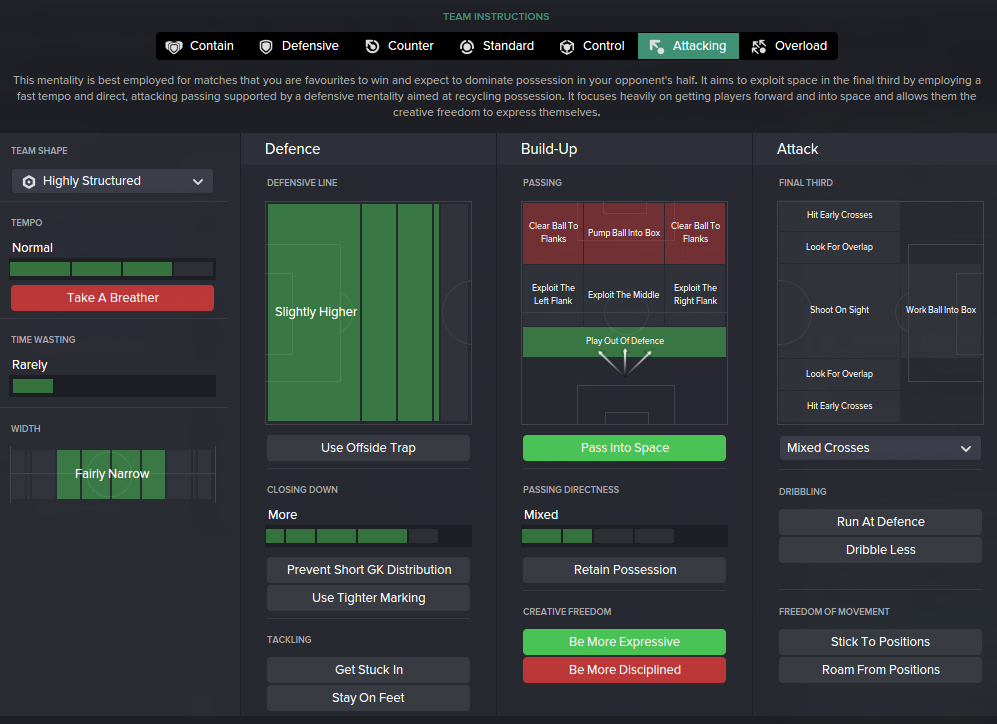This screenshot has height=724, width=997.
Task: Toggle Pass Into Space off
Action: pos(624,447)
